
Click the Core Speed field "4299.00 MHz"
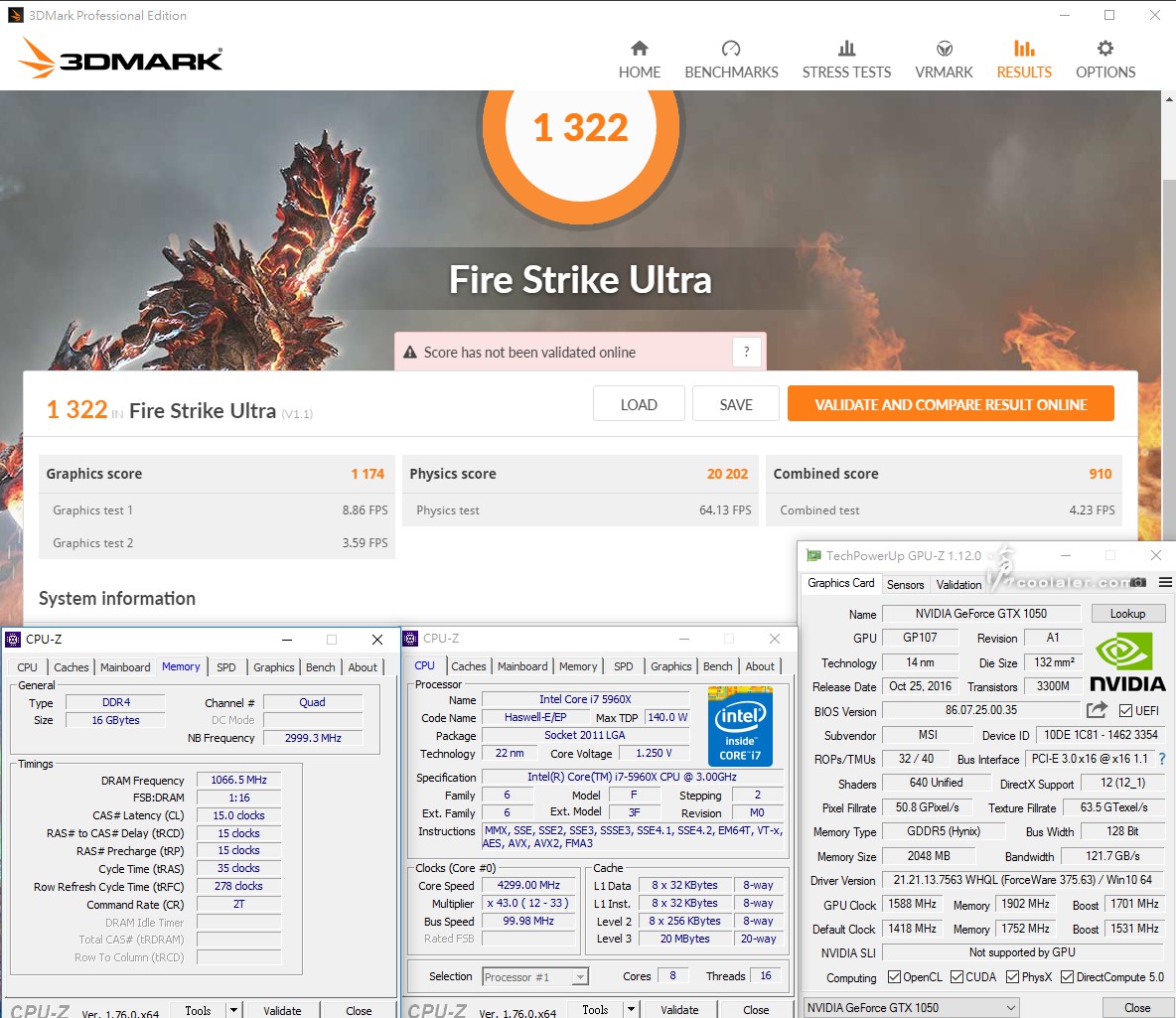coord(528,885)
